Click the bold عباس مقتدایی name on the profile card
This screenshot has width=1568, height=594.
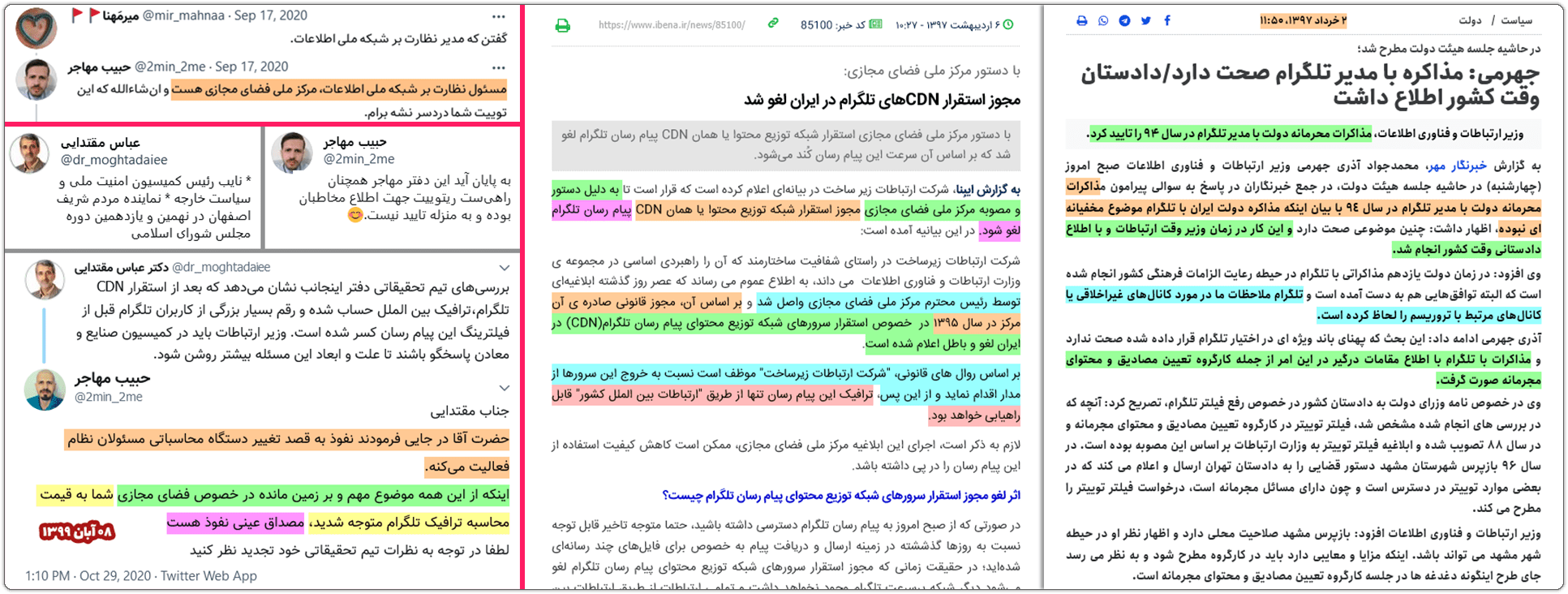pos(101,142)
